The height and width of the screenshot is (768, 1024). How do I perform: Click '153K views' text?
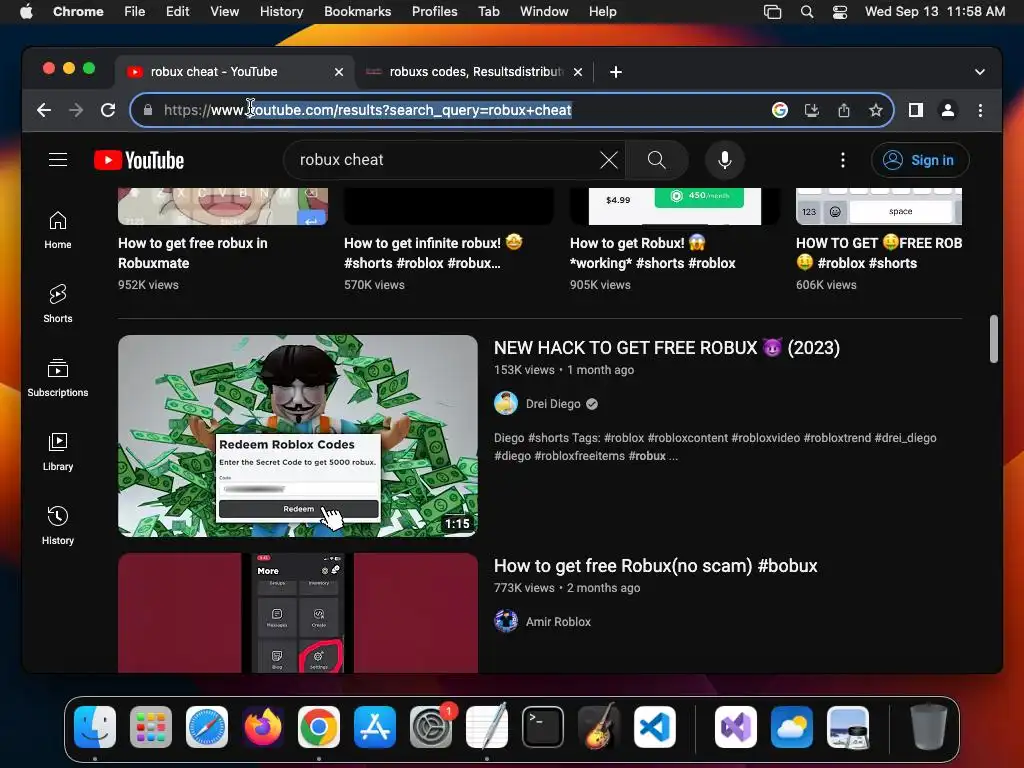coord(524,370)
